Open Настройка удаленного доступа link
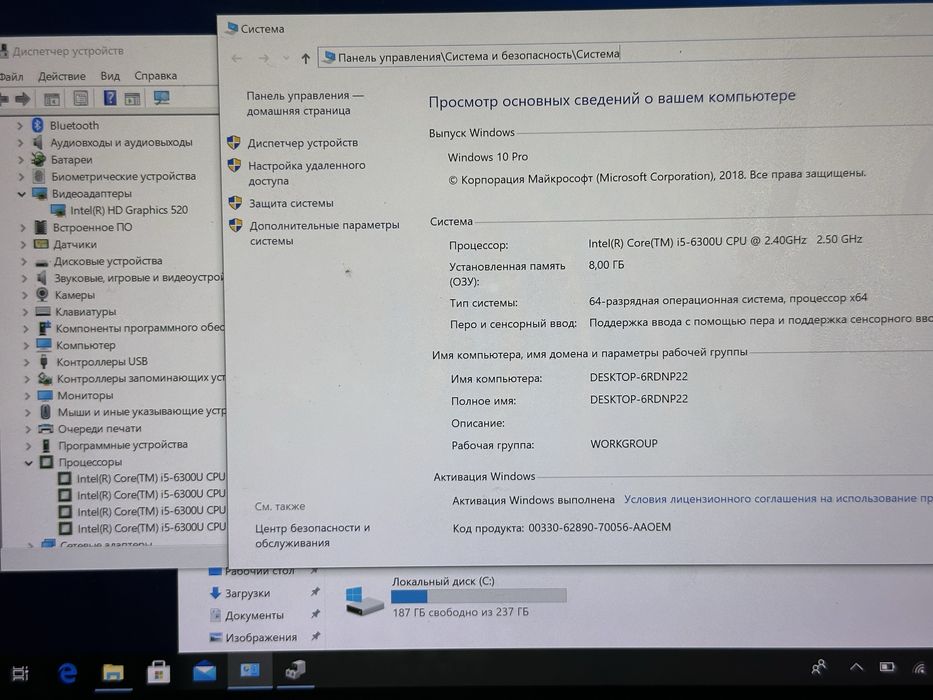 point(306,173)
